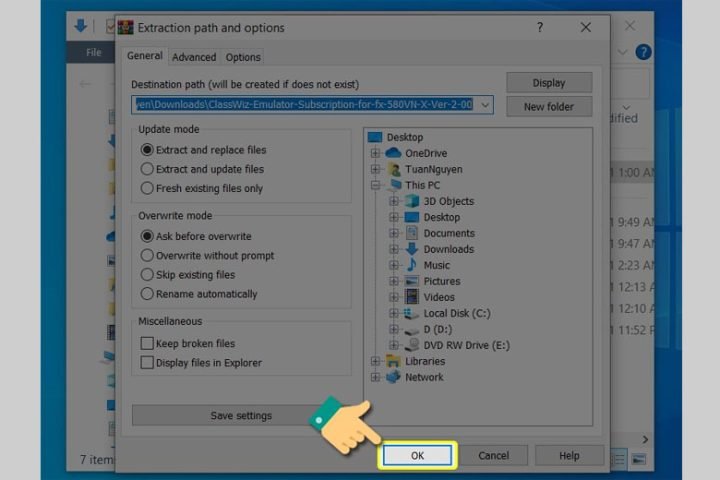Click the New folder button
Viewport: 720px width, 480px height.
click(548, 106)
